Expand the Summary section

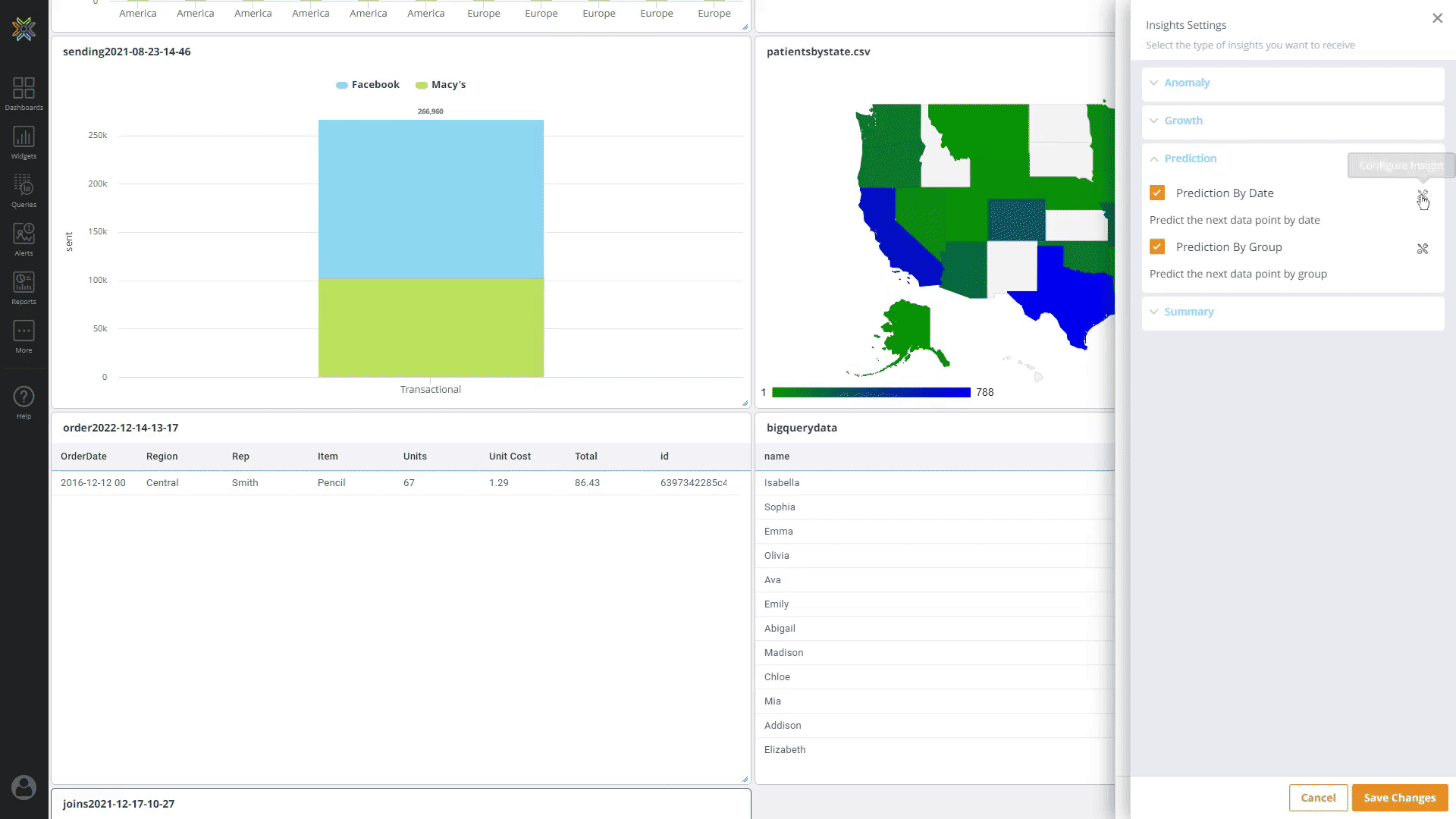[1188, 312]
